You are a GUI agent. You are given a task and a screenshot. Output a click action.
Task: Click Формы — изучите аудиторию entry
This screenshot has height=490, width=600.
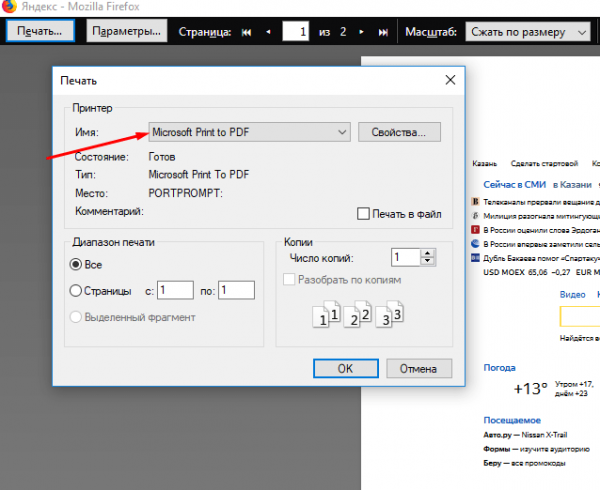[536, 449]
